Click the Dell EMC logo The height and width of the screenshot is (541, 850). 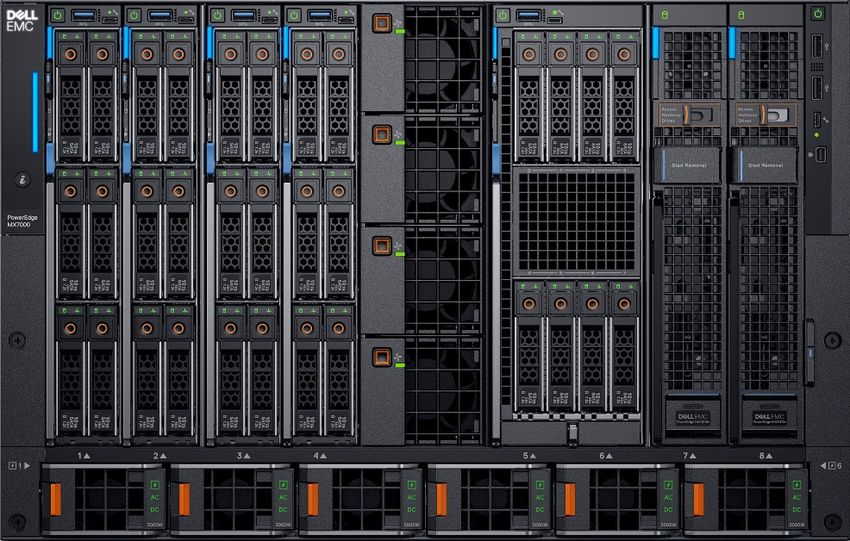(x=22, y=20)
